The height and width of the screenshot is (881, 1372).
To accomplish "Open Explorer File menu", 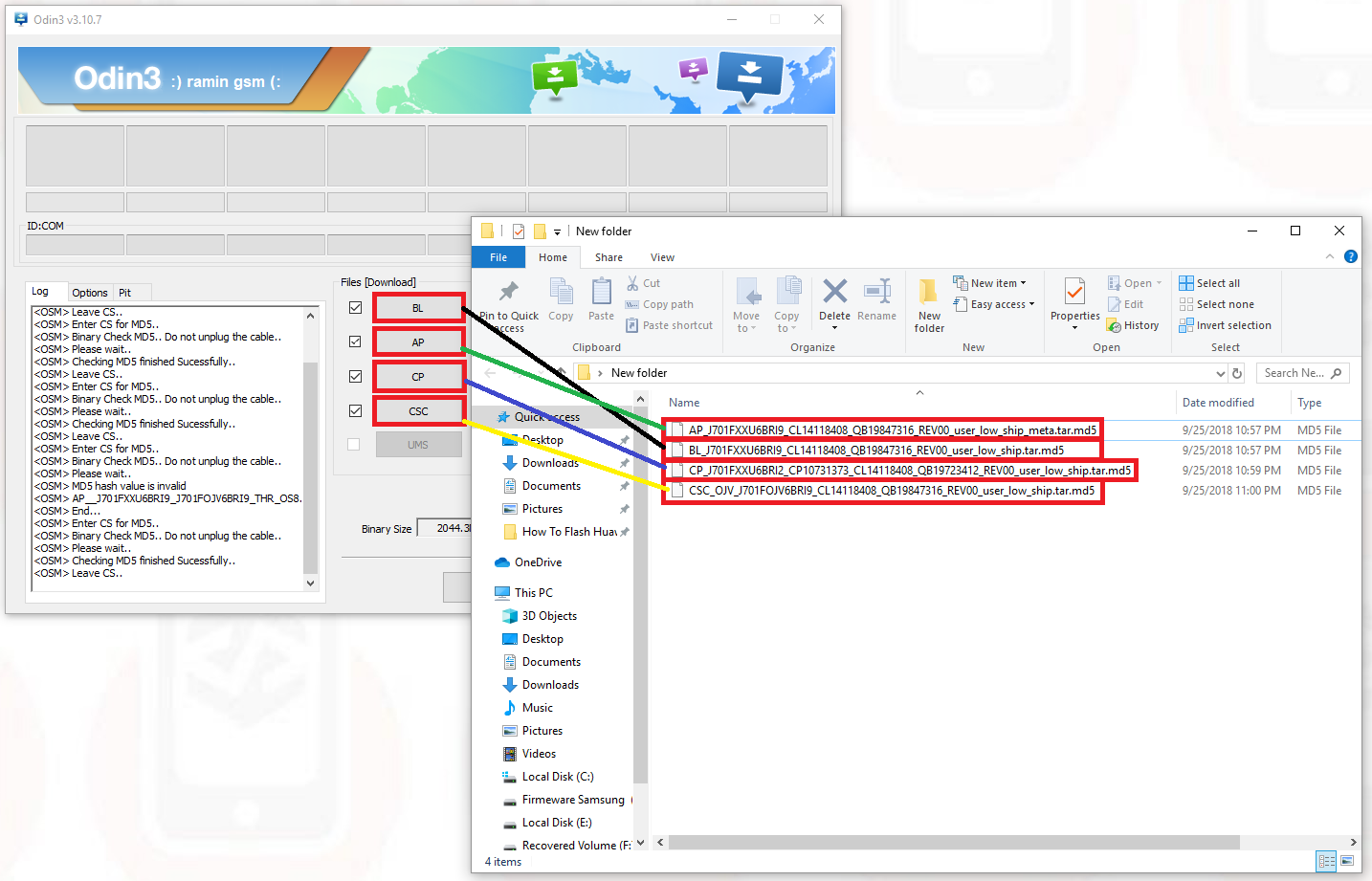I will [x=498, y=257].
